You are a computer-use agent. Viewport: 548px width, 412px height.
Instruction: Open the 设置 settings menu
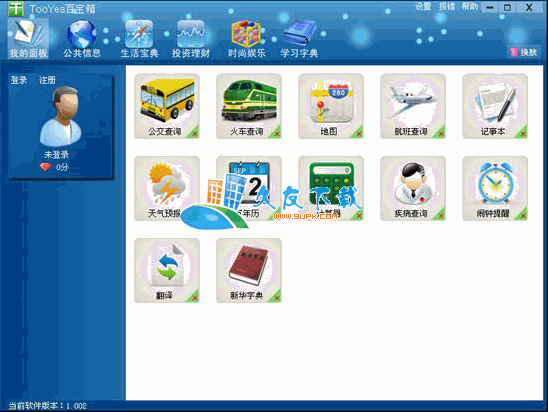coord(423,6)
